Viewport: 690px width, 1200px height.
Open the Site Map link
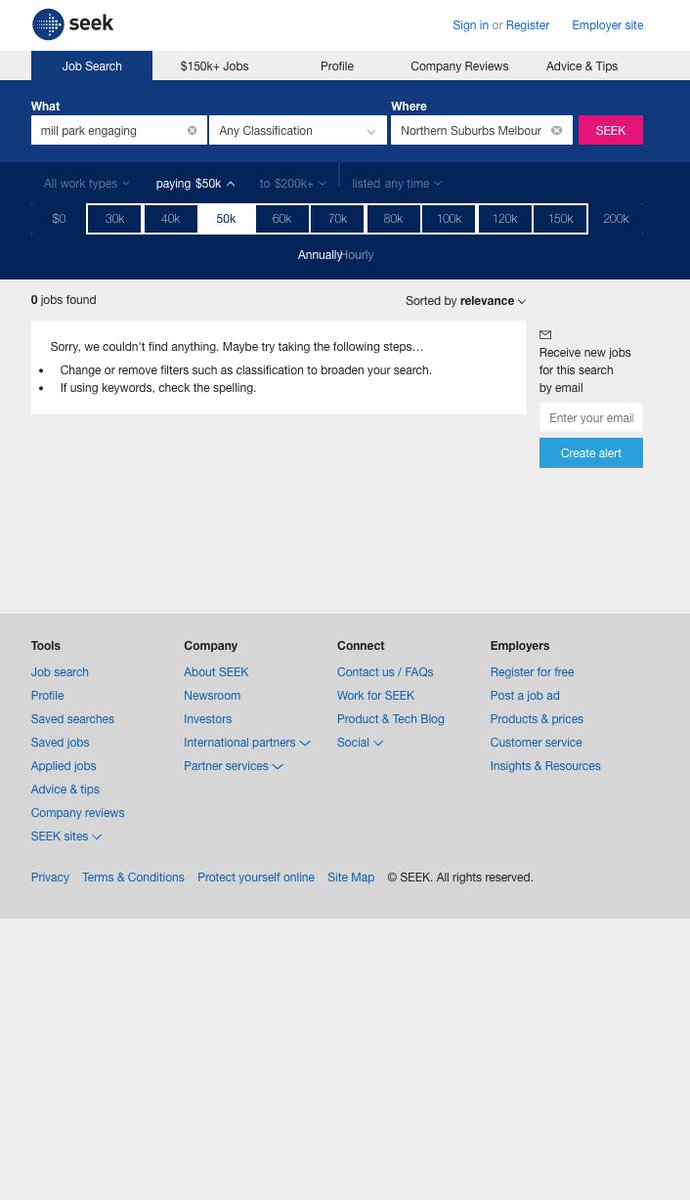351,877
